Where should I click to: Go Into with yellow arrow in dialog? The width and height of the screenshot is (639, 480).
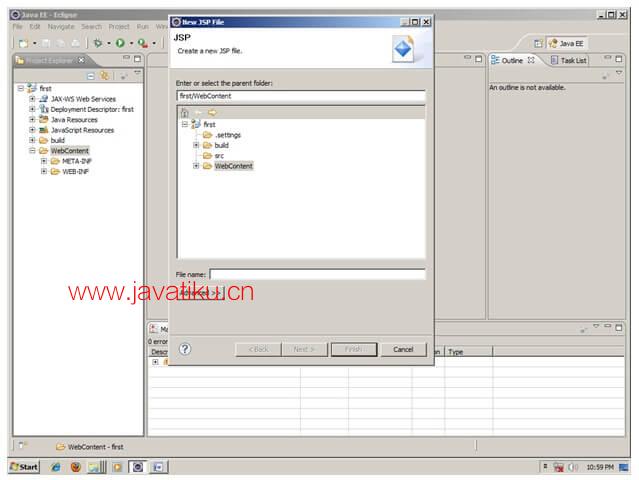(x=212, y=113)
